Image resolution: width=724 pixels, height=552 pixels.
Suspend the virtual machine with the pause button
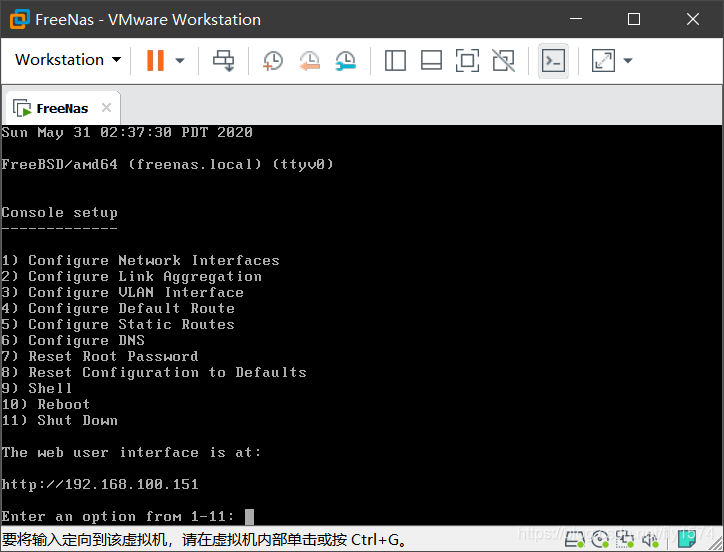[x=155, y=61]
